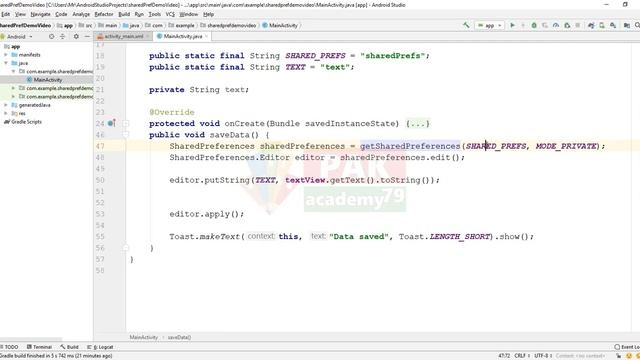
Task: Open the Edit menu
Action: [5, 14]
